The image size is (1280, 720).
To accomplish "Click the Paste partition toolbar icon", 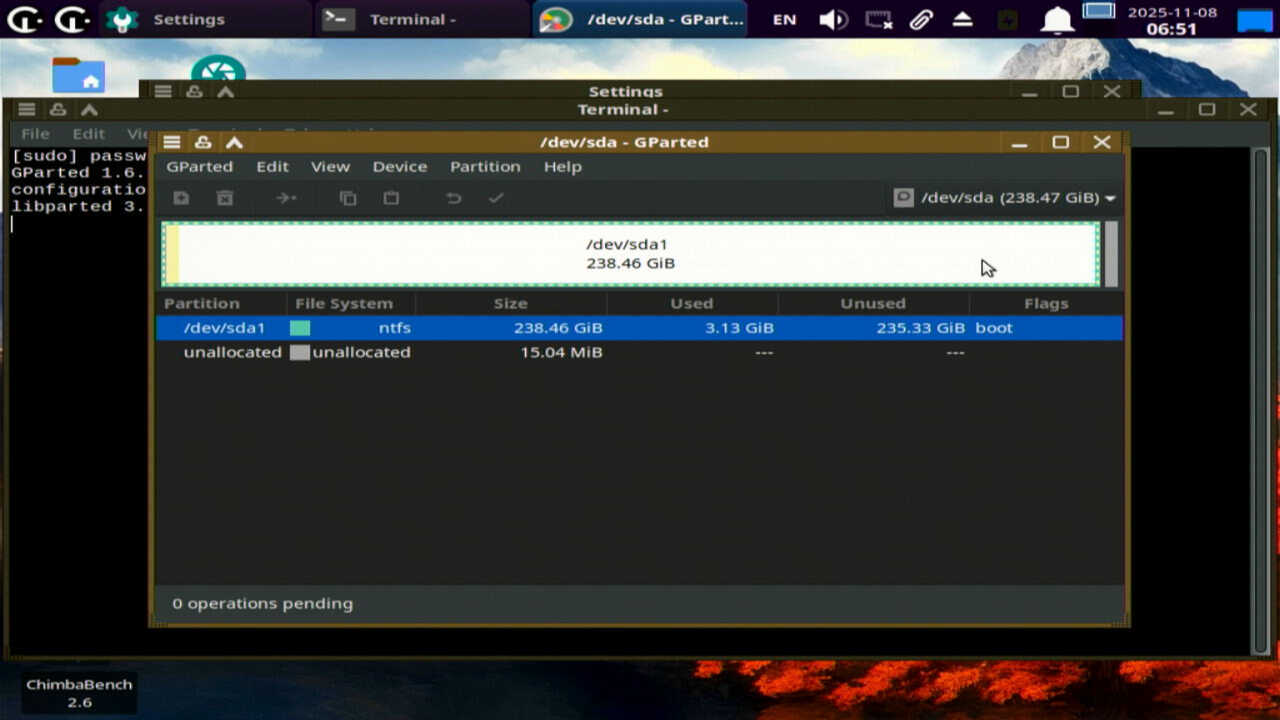I will tap(391, 198).
